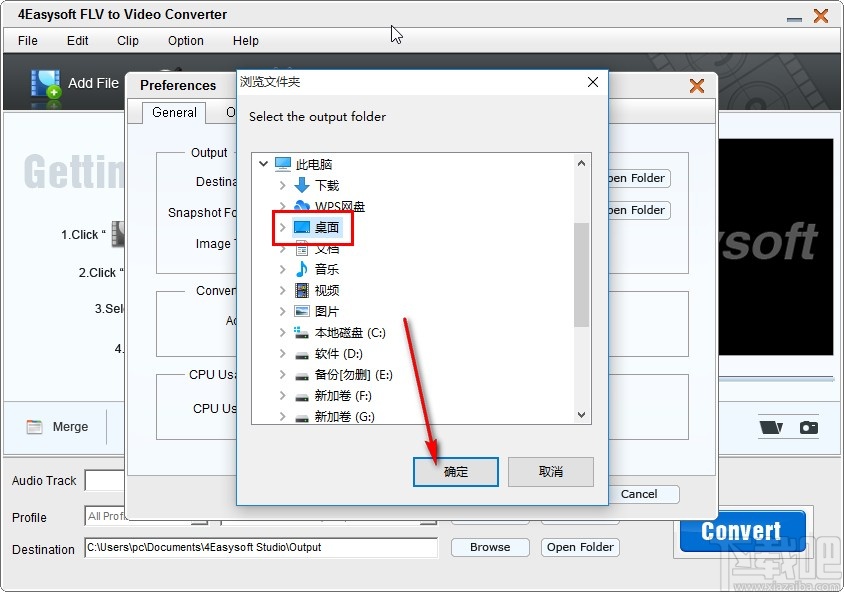
Task: Expand the 软件 D: drive node
Action: [283, 353]
